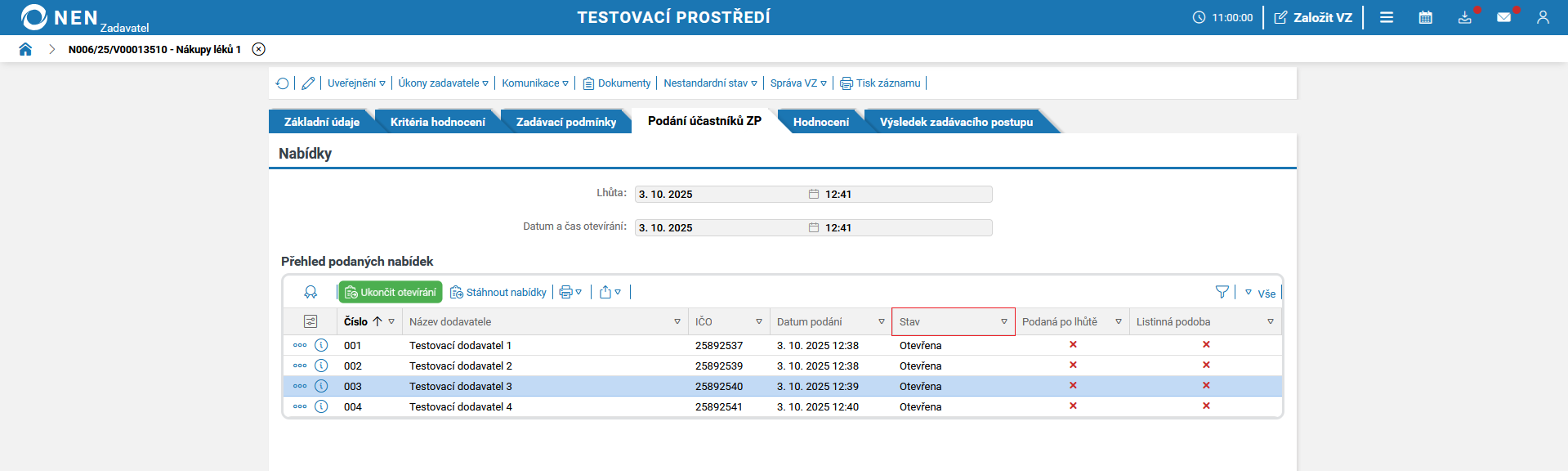Switch to the Kritéria hodnocení tab
Image resolution: width=1568 pixels, height=471 pixels.
[438, 122]
